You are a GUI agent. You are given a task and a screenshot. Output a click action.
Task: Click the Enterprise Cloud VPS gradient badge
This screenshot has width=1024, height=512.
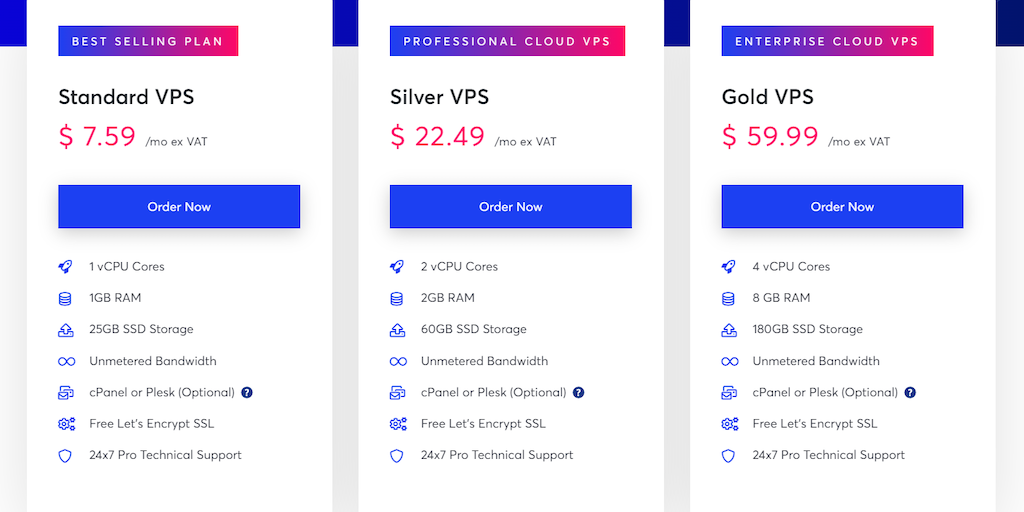pos(827,42)
